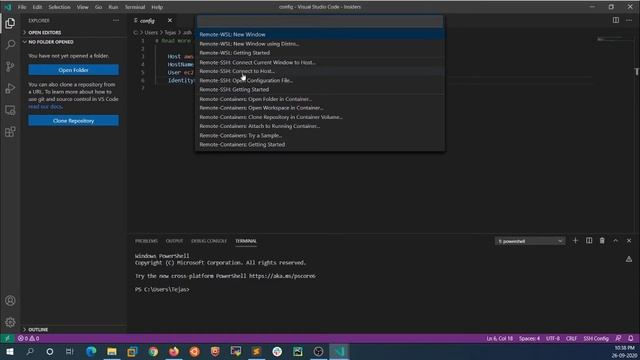The width and height of the screenshot is (640, 360).
Task: Open the Help menu
Action: coord(157,7)
